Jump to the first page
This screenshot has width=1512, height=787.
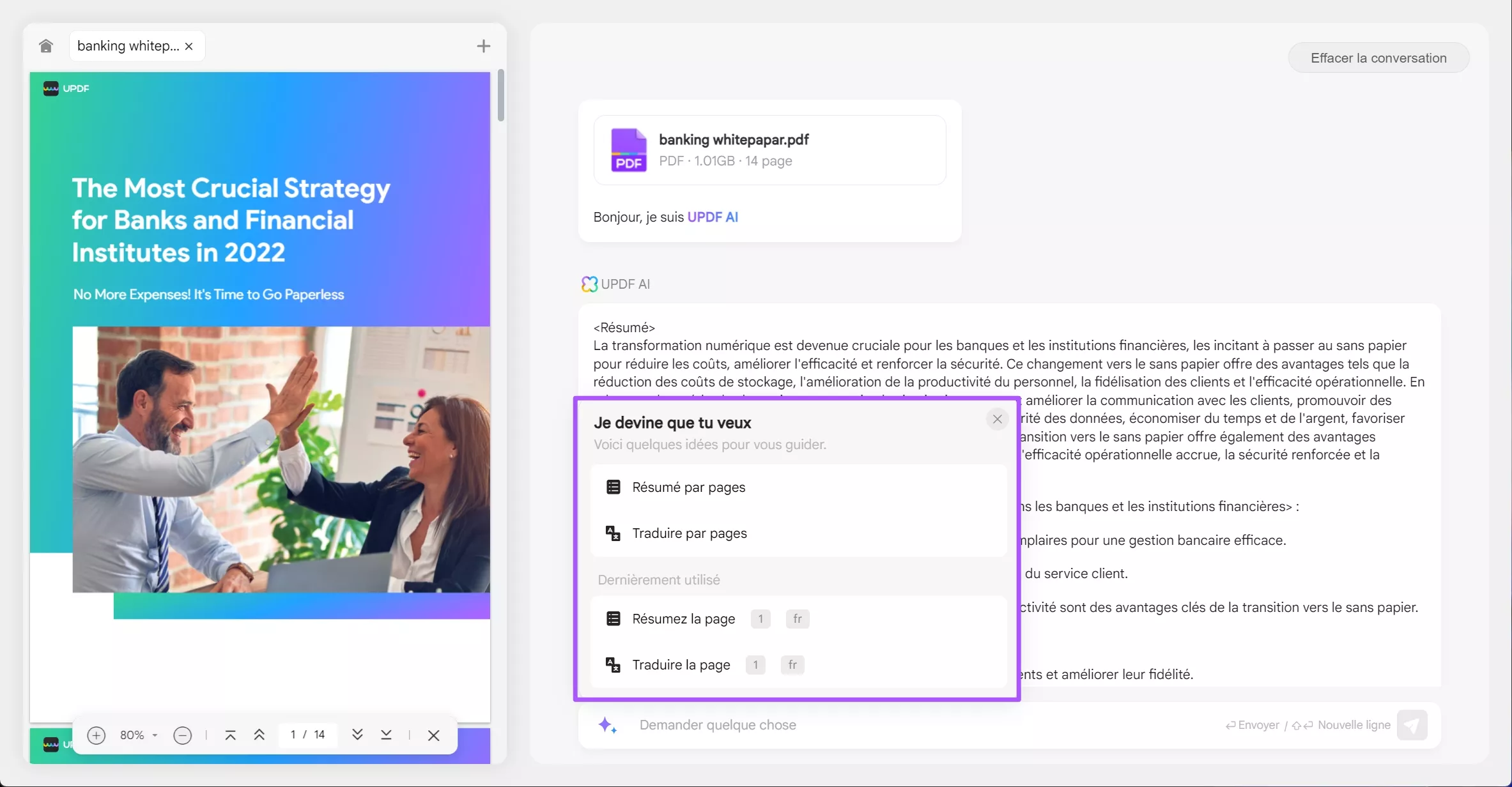click(x=231, y=735)
